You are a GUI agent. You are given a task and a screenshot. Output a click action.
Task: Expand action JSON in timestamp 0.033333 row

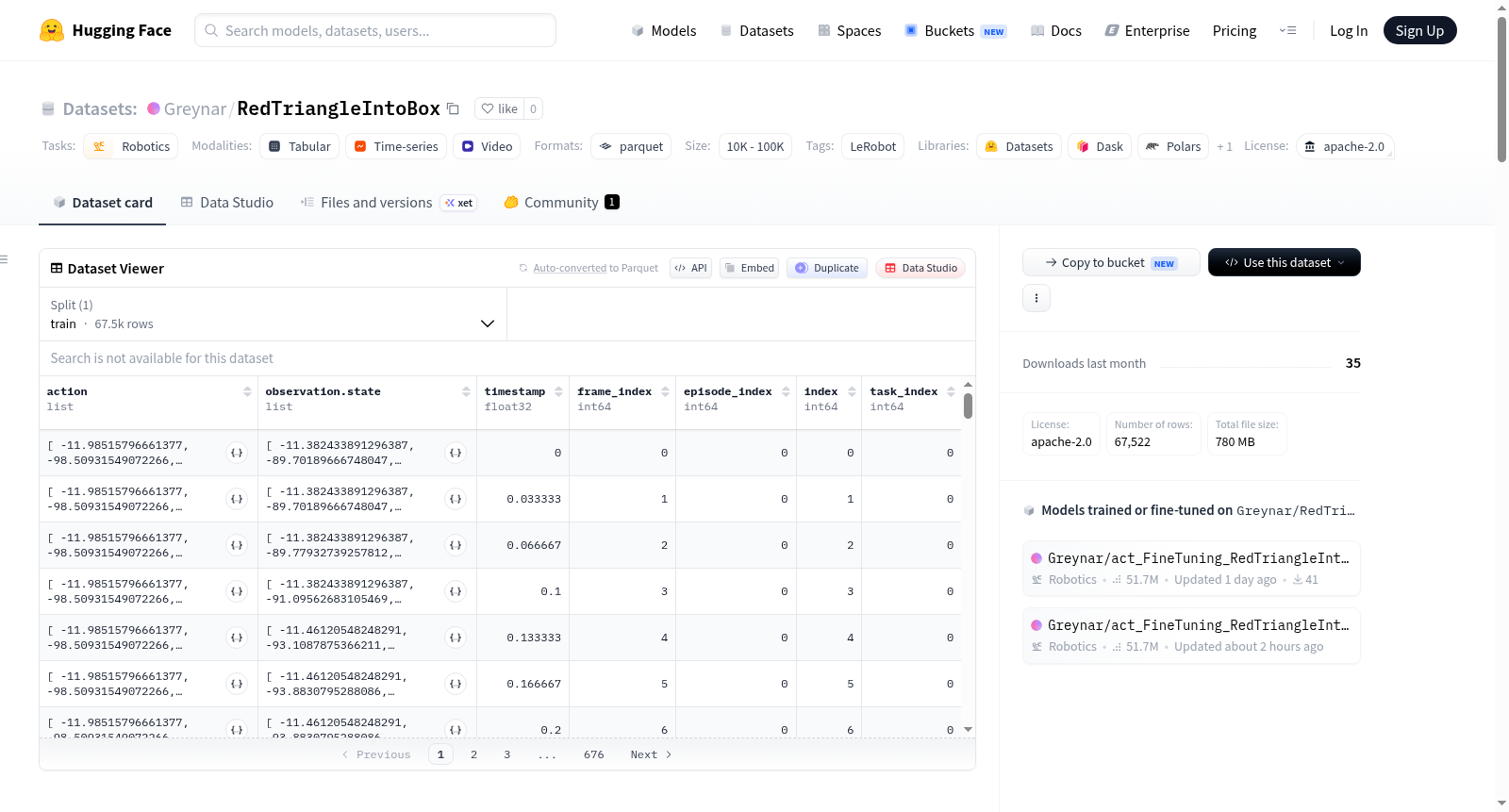coord(237,499)
